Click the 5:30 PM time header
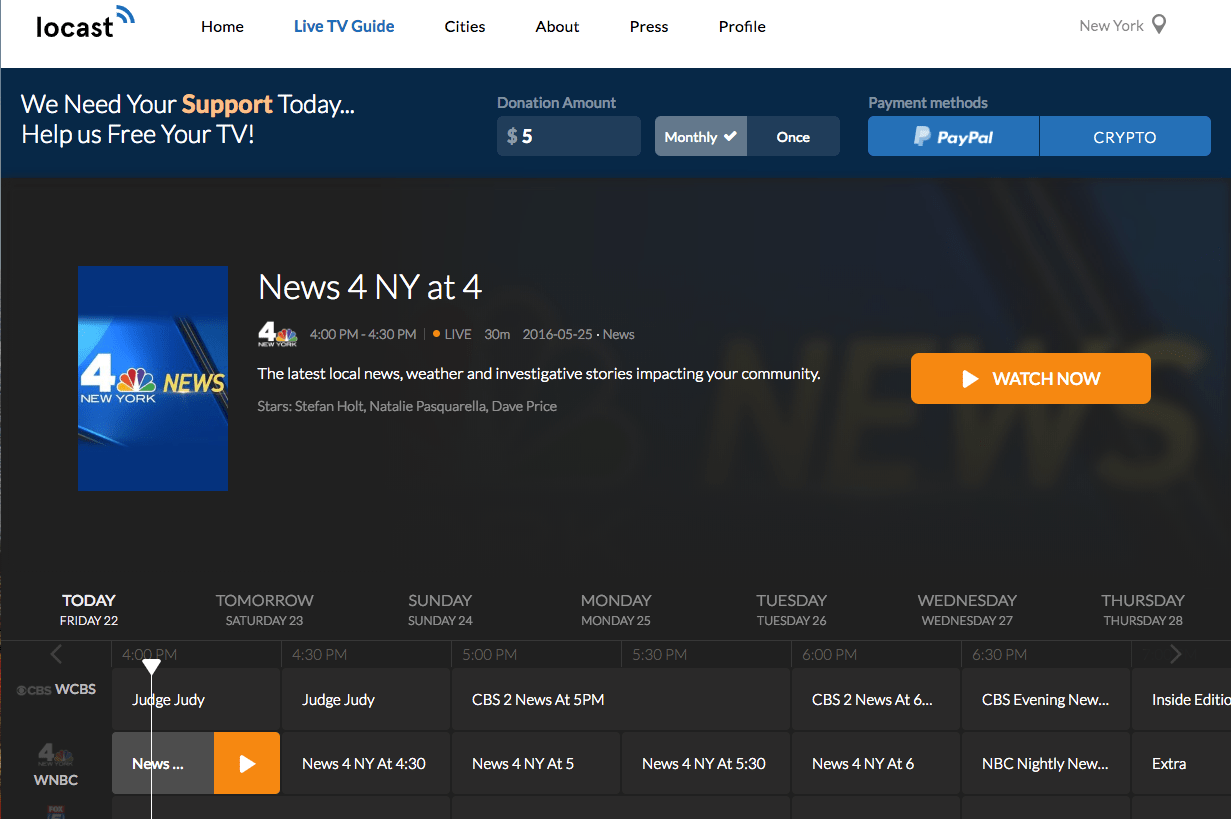The height and width of the screenshot is (819, 1231). [659, 655]
